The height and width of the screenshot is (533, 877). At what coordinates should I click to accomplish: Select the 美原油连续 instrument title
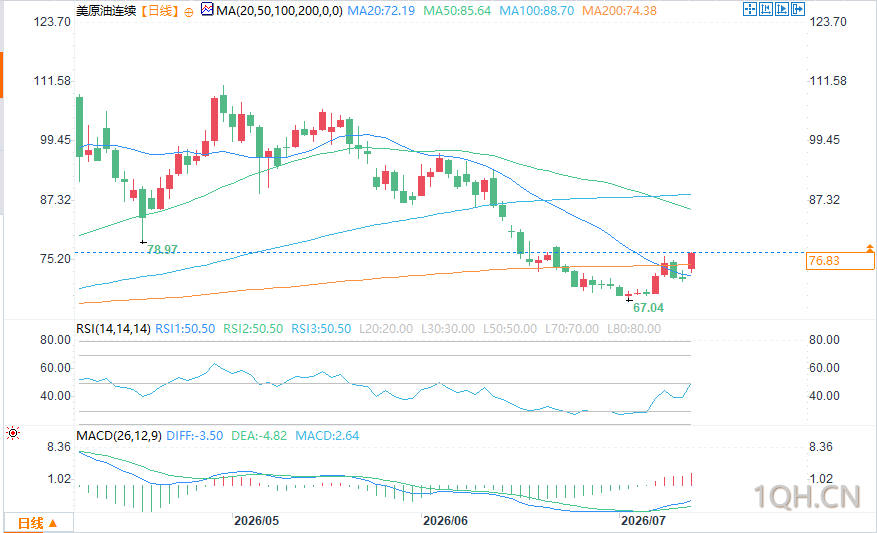coord(106,11)
